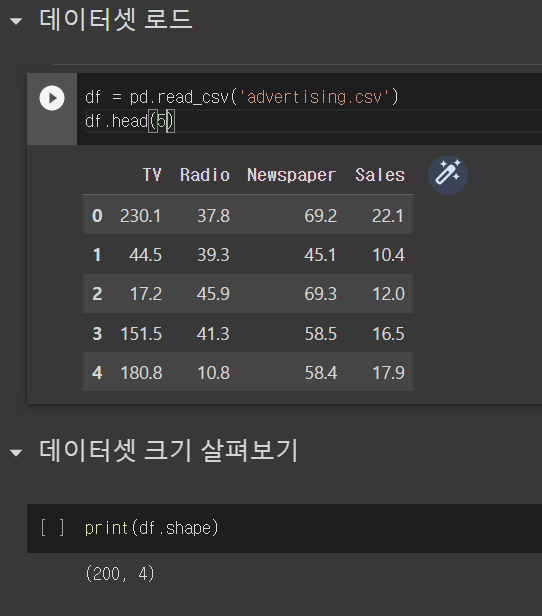The image size is (542, 616).
Task: Select the Radio value 37.8
Action: point(213,216)
